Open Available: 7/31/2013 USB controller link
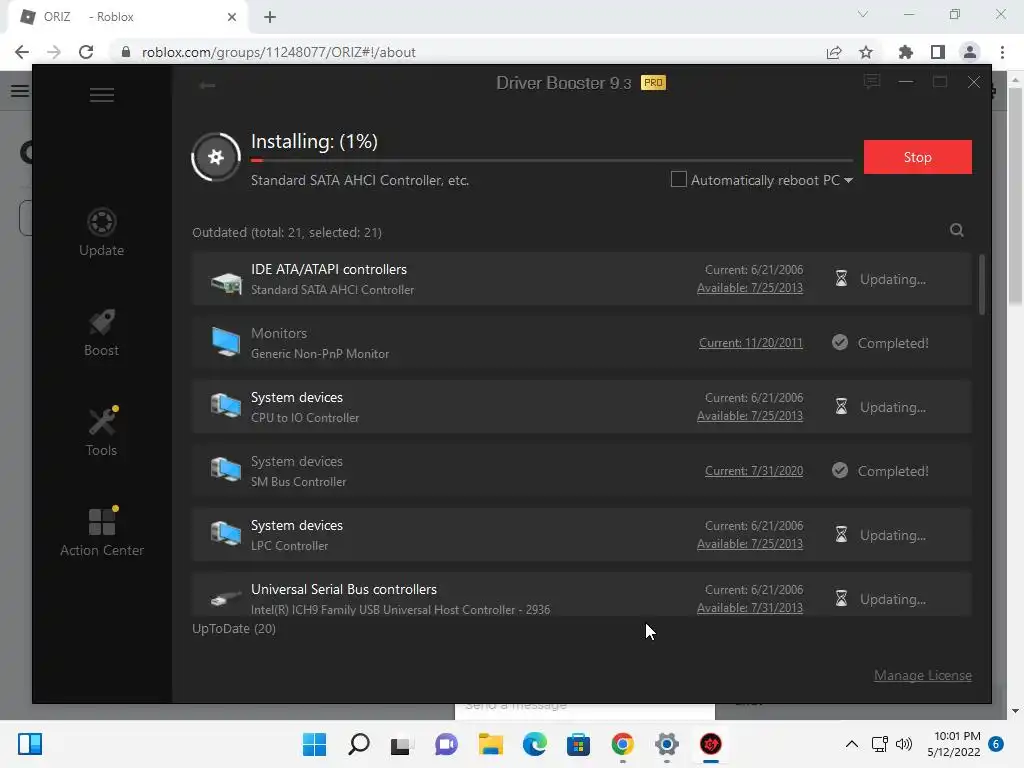The image size is (1024, 768). point(750,608)
